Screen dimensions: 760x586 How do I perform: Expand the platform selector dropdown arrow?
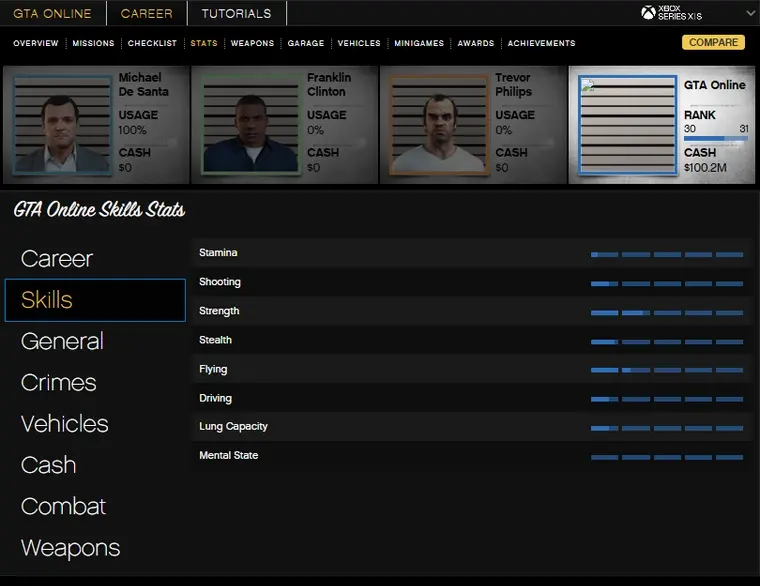(751, 13)
